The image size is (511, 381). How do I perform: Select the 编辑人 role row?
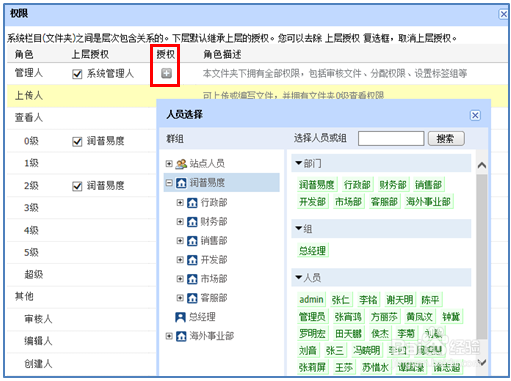[x=82, y=341]
